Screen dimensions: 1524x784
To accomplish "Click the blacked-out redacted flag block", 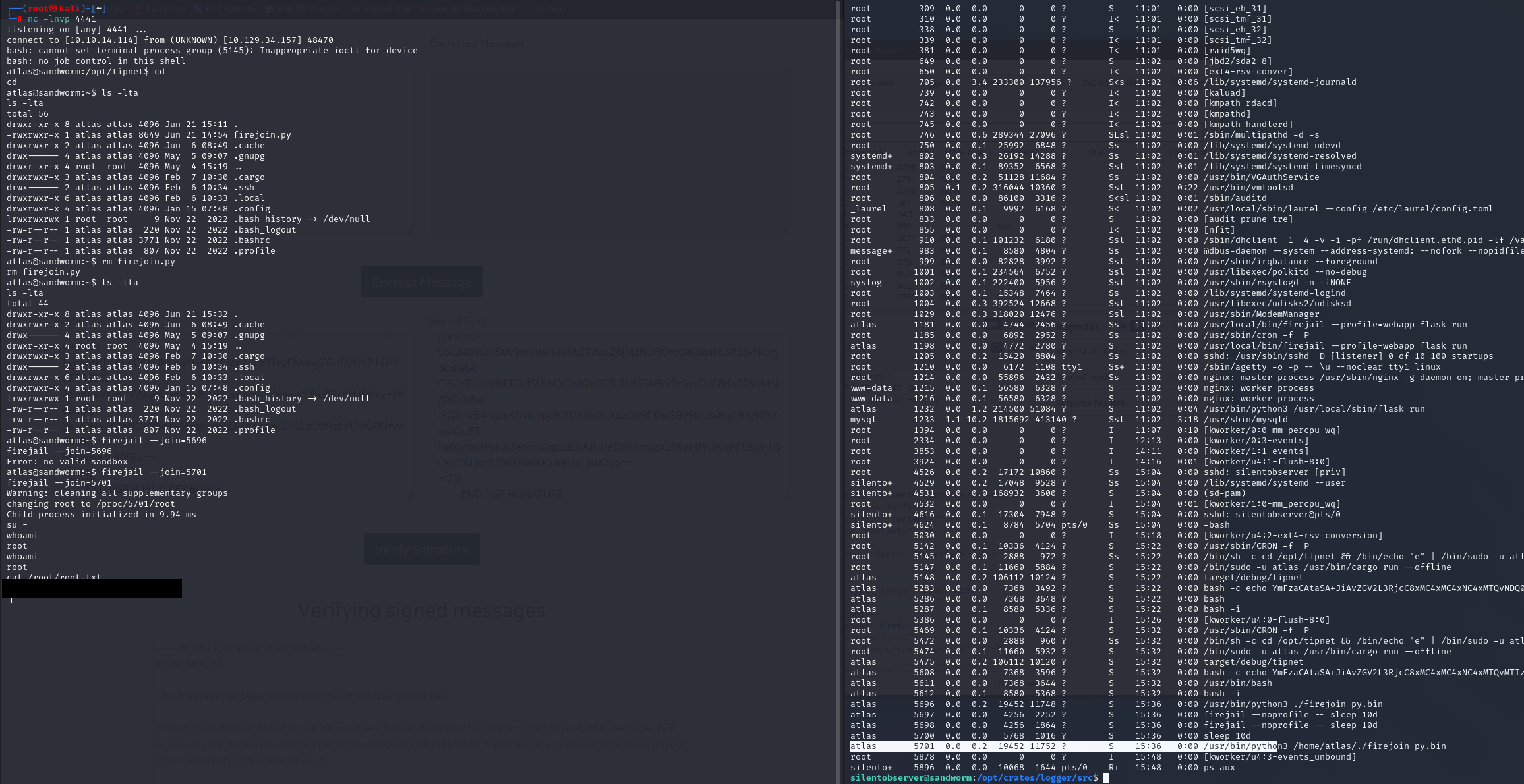I will point(92,588).
